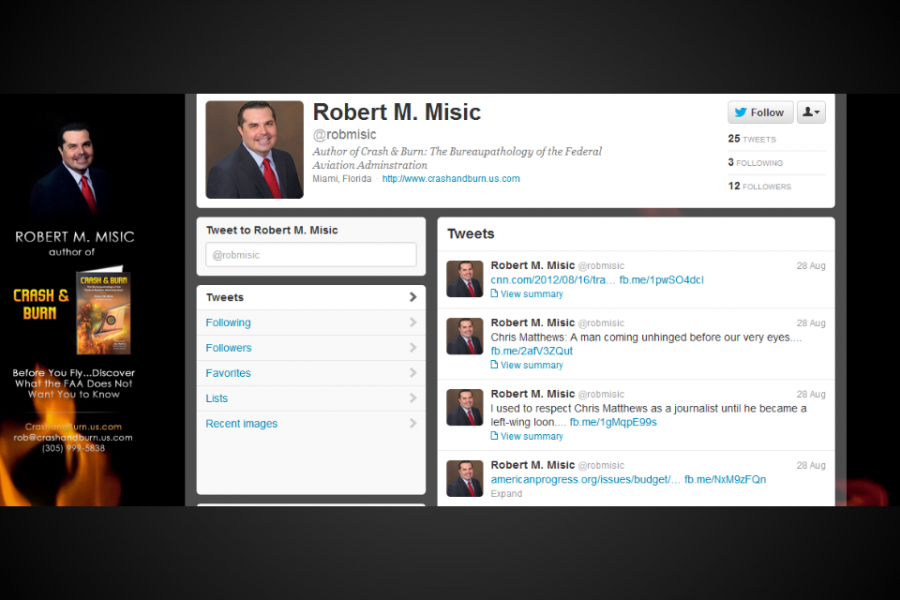Click the 'Tweet to Robert M. Misic' heading
The image size is (900, 600).
pyautogui.click(x=272, y=230)
